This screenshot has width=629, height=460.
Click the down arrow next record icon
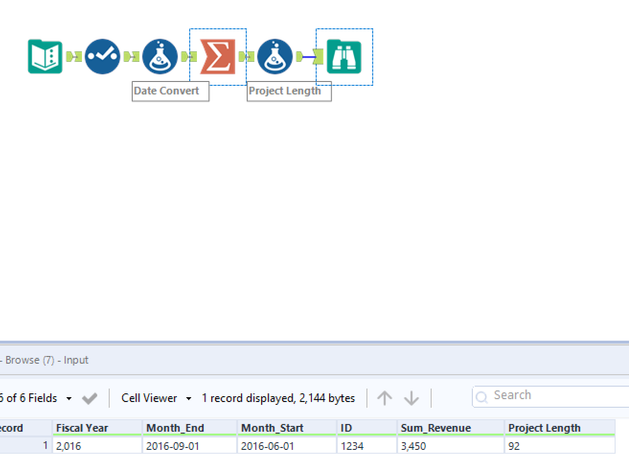pos(411,398)
